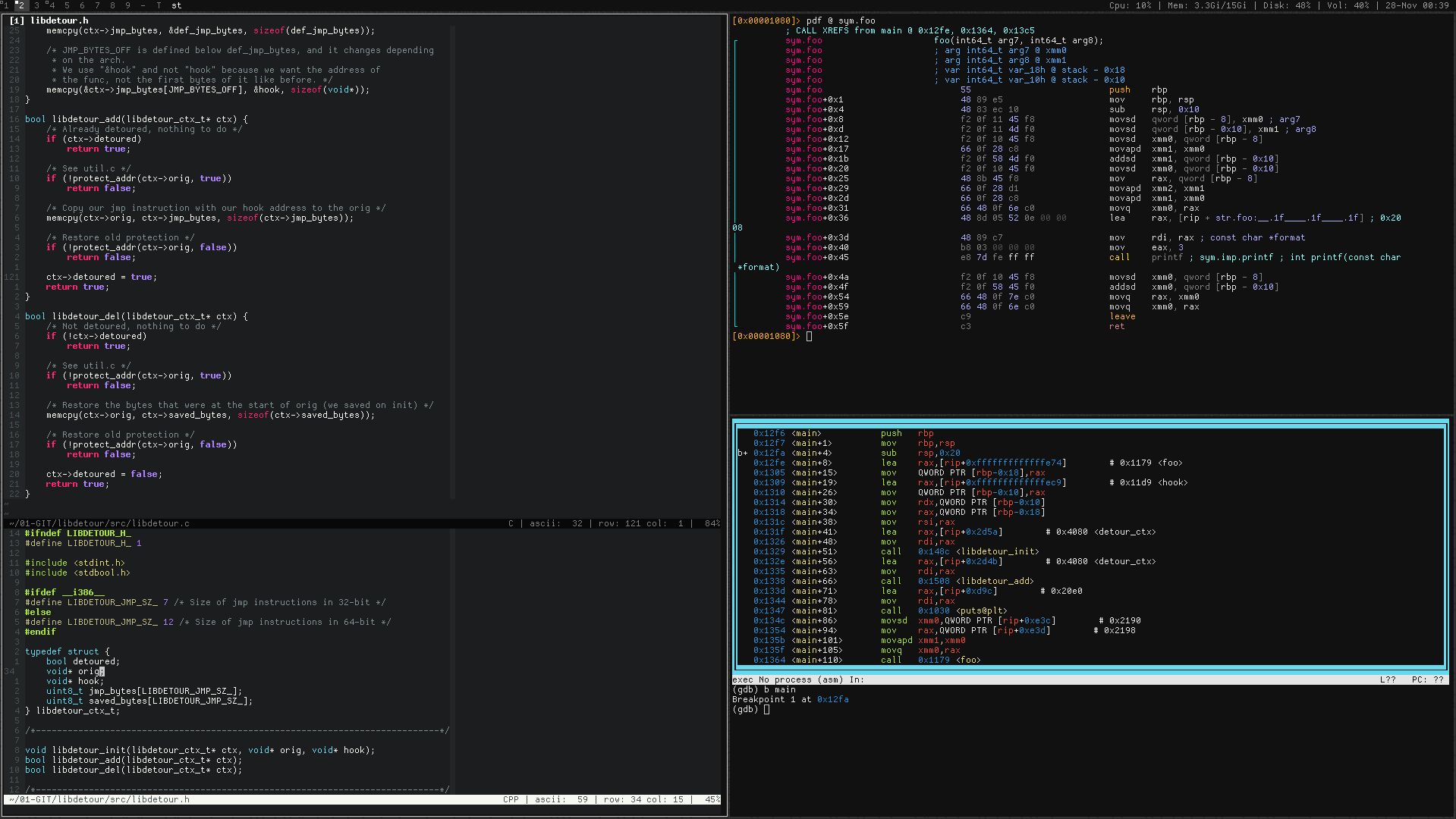
Task: Click the Disk usage status indicator
Action: pos(1286,5)
